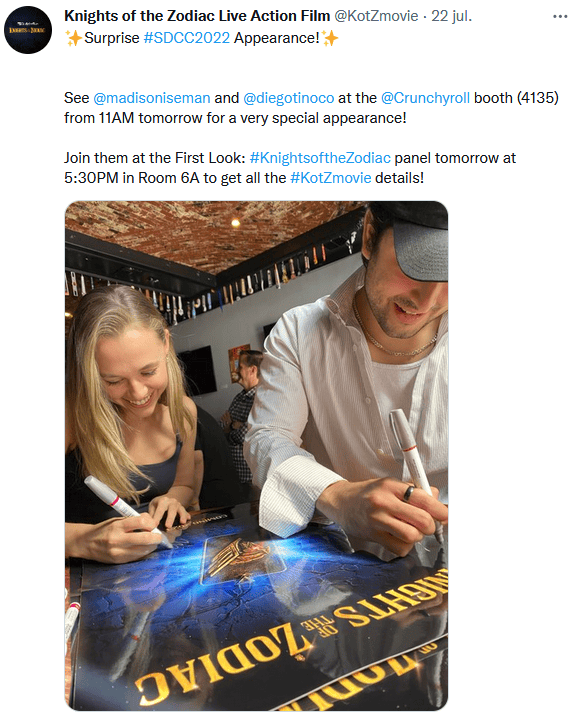Visit the @Crunchyroll mention

[x=425, y=98]
